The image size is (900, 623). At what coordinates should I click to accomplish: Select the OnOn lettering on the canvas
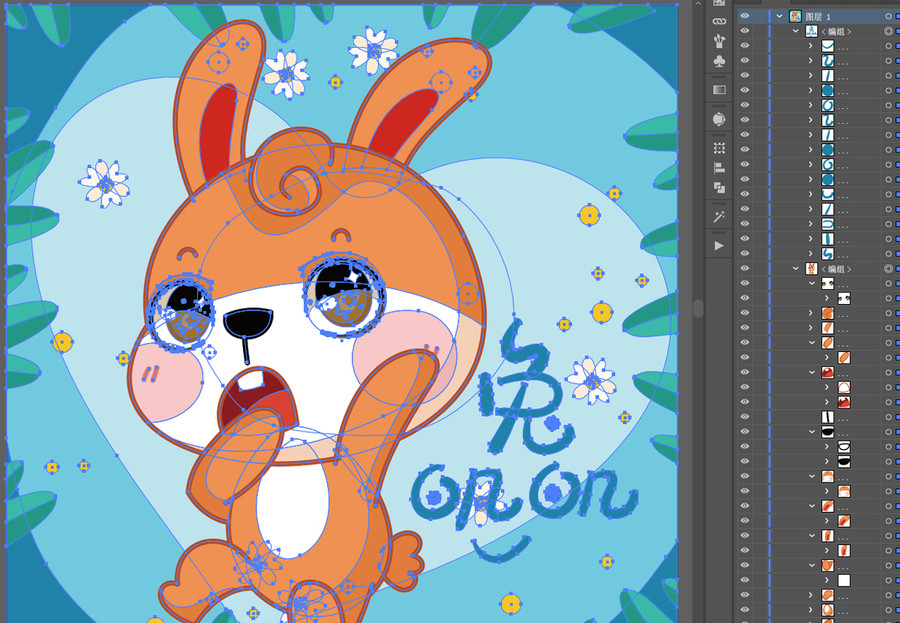pos(524,497)
